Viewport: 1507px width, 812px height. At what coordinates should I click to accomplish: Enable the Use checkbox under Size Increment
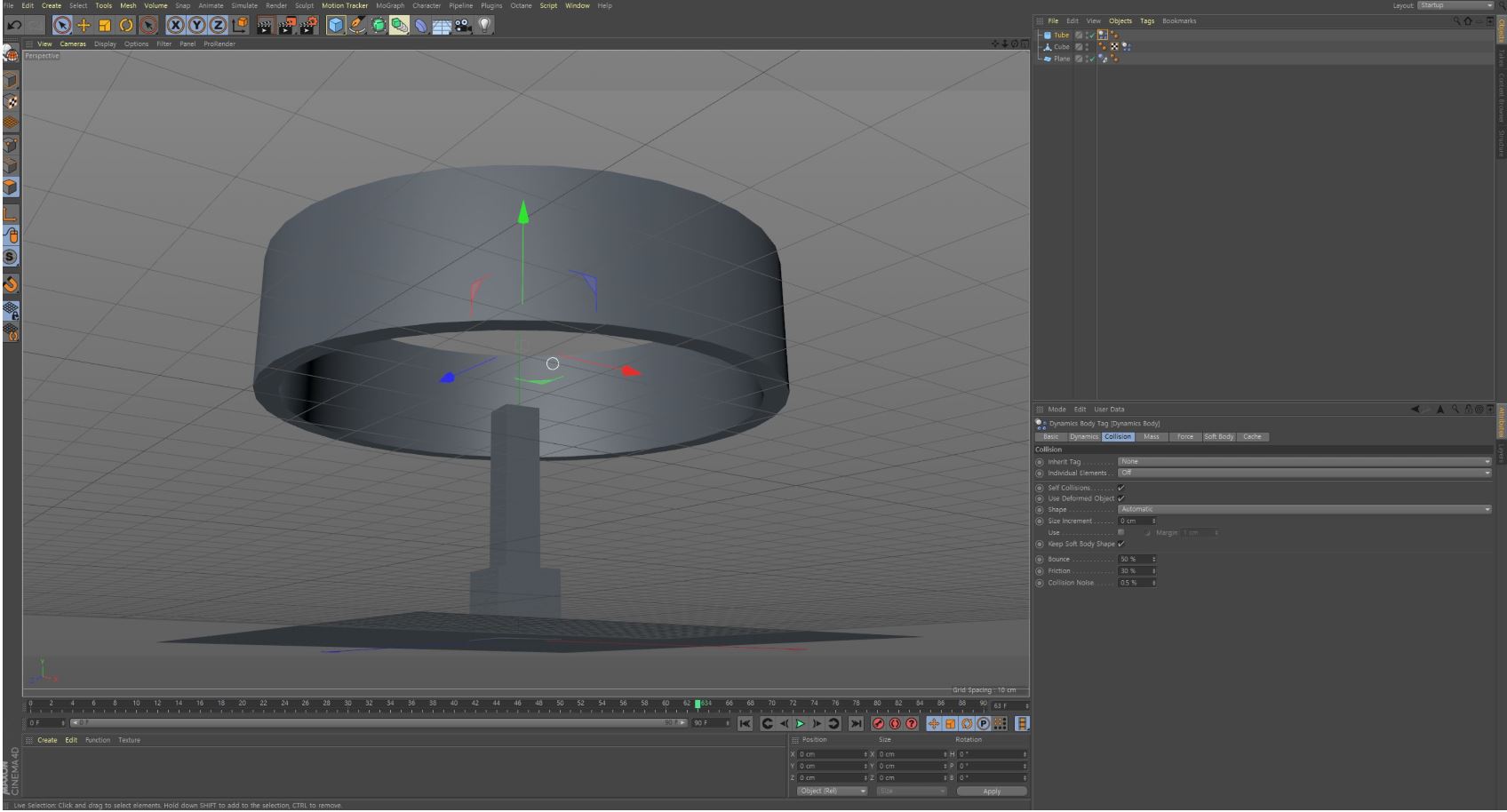pos(1122,532)
